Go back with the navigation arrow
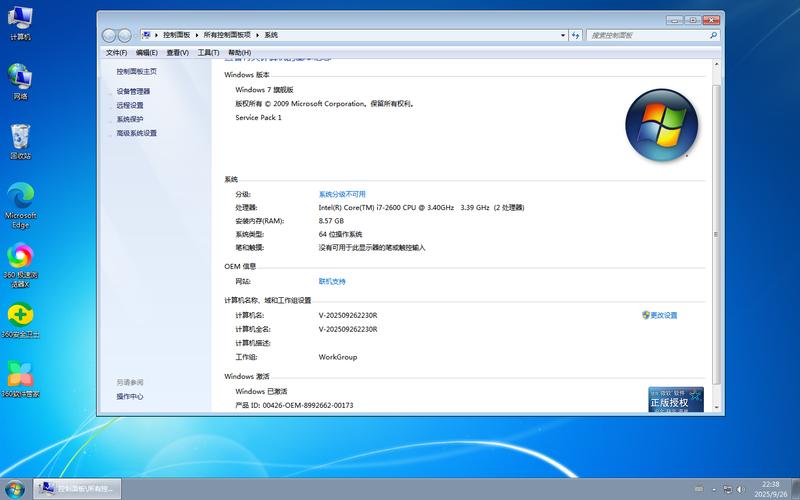 pyautogui.click(x=109, y=35)
